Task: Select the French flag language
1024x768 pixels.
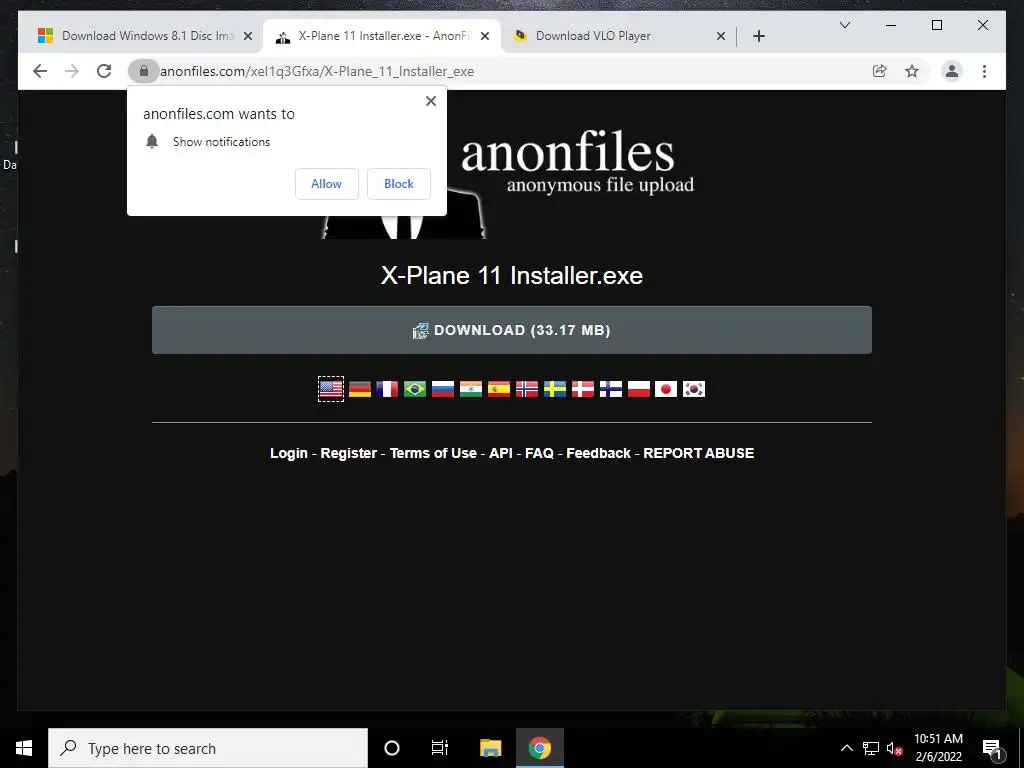Action: point(387,389)
